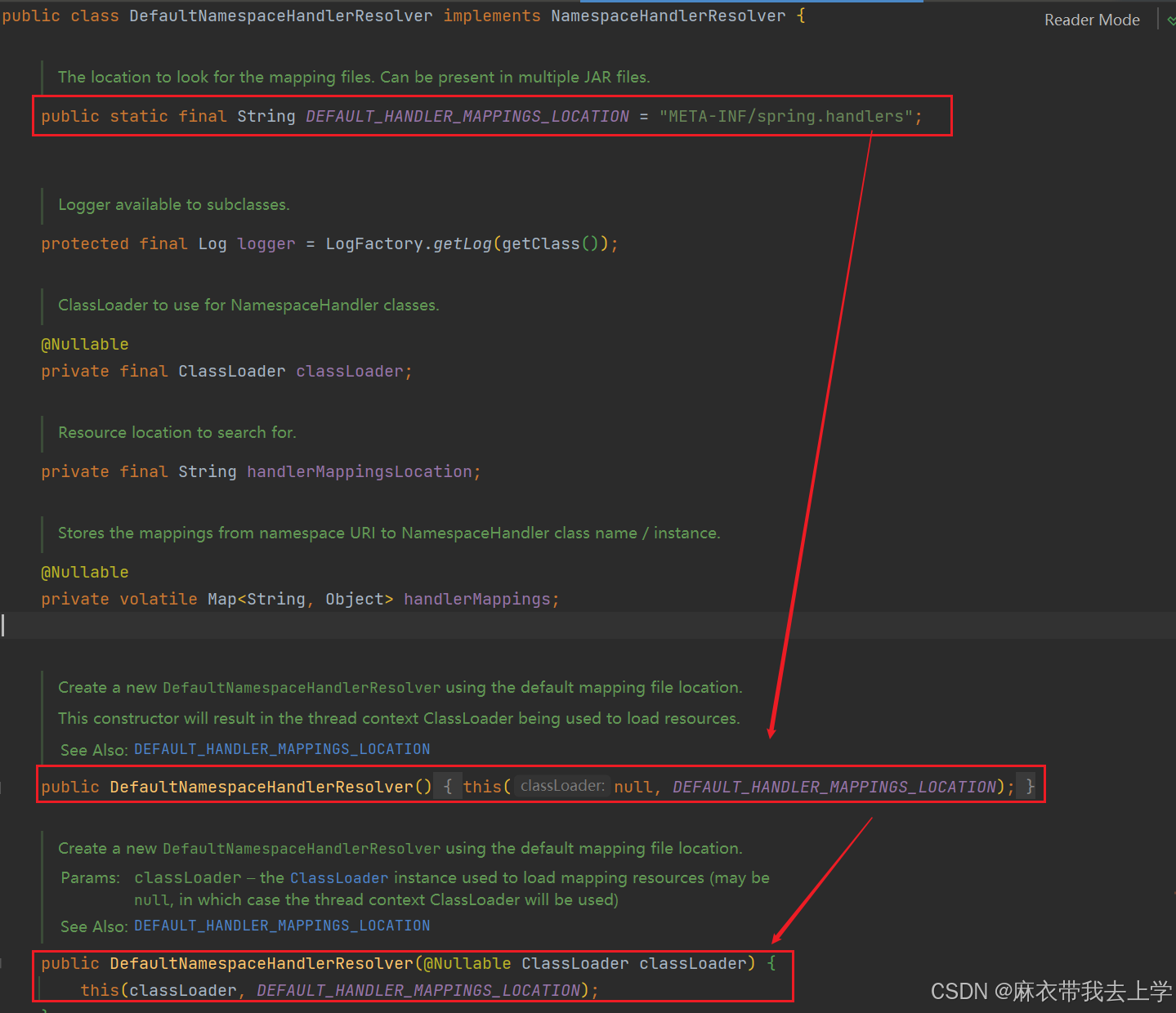Click the comment starting 'Stores the mappings from namespace'

(x=389, y=533)
